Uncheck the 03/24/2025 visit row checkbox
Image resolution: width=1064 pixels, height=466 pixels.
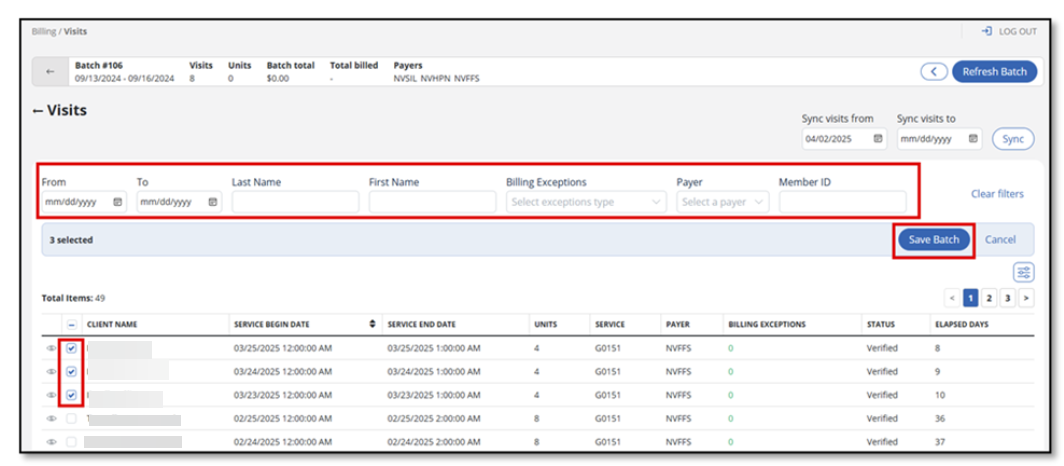point(71,372)
